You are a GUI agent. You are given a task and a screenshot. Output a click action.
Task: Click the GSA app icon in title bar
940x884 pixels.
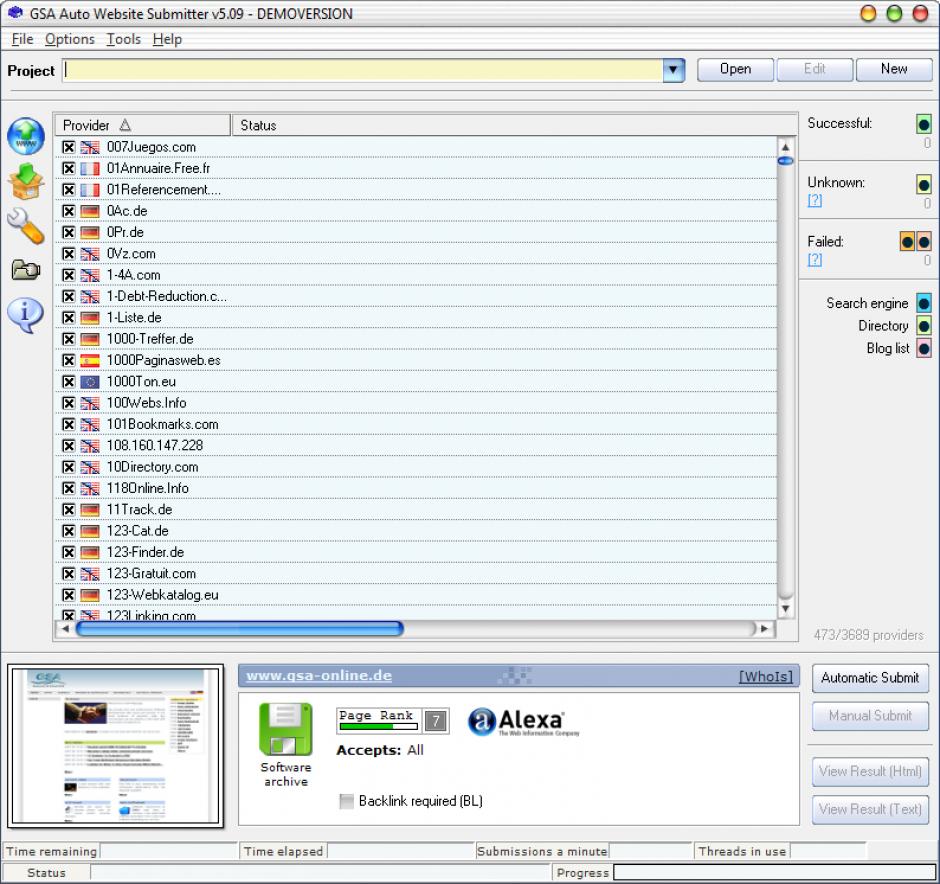coord(15,13)
